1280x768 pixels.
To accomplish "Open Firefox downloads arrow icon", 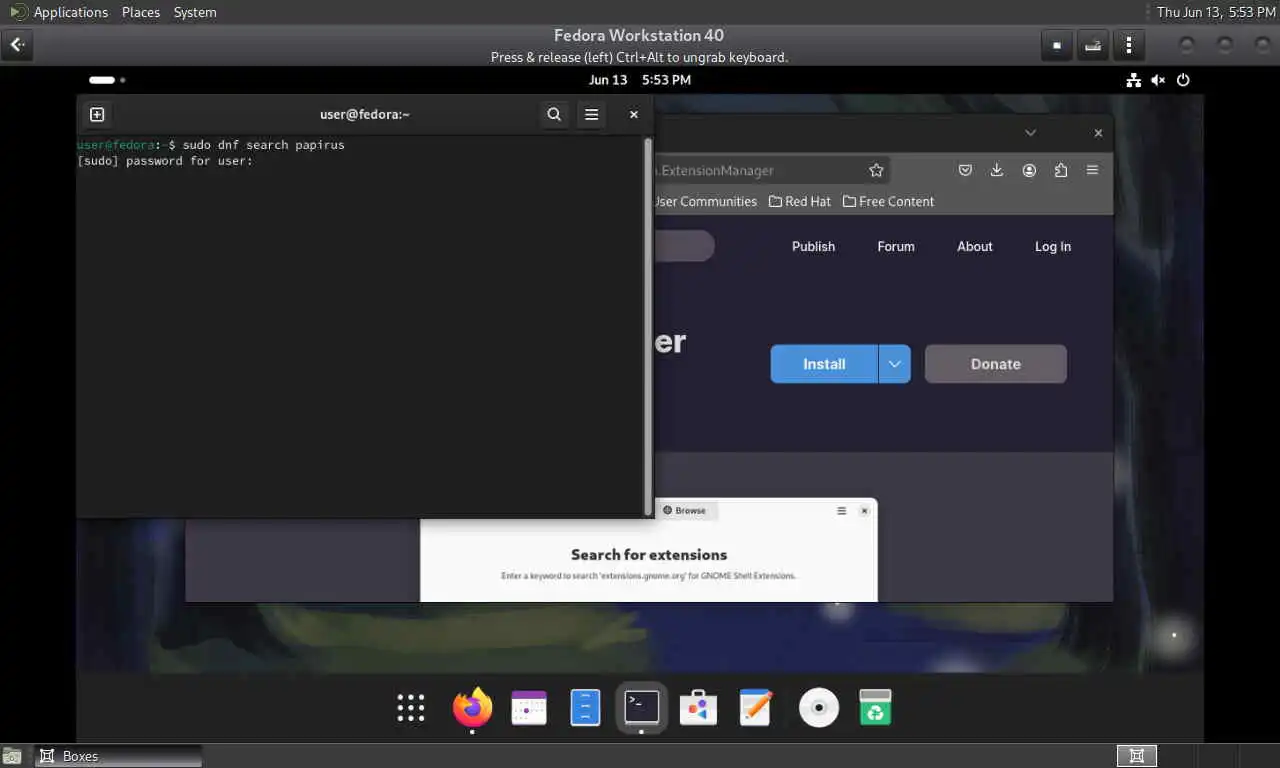I will [997, 170].
